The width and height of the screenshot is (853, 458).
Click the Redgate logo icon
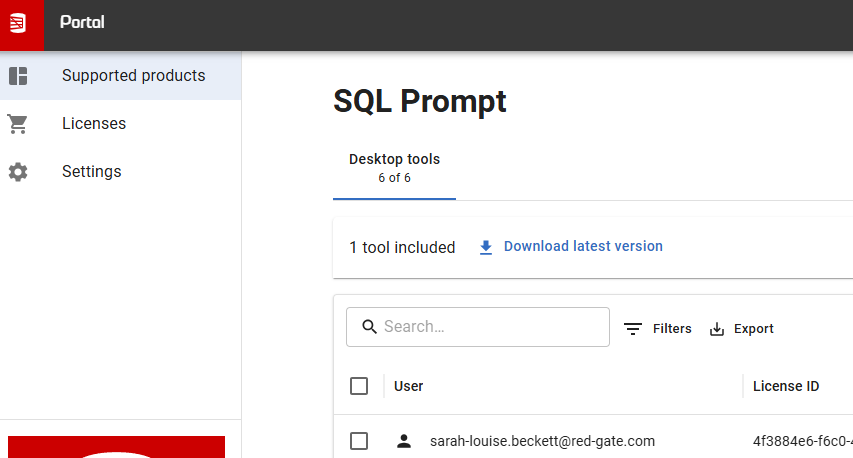[18, 23]
